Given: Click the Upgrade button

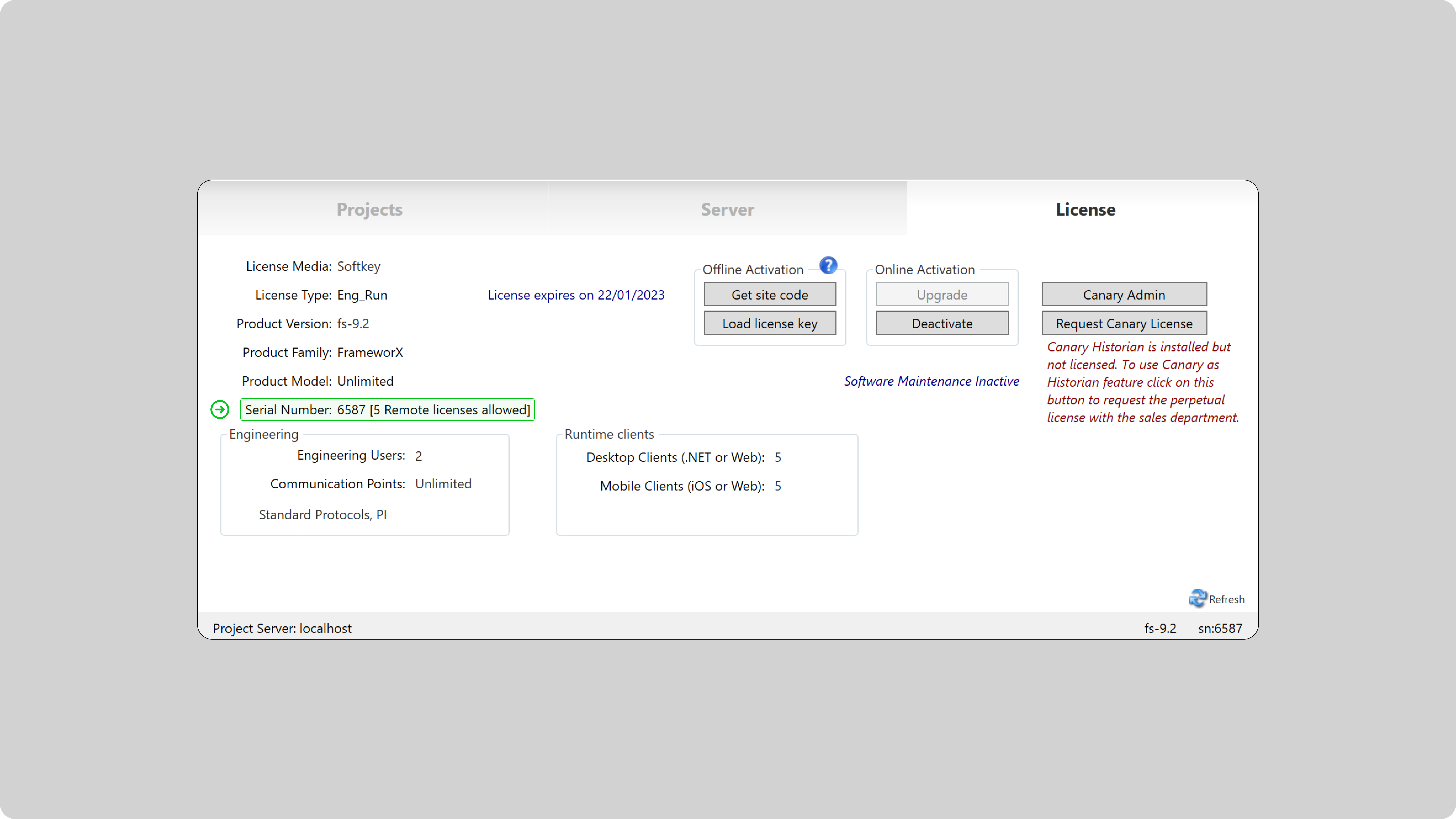Looking at the screenshot, I should pos(942,294).
